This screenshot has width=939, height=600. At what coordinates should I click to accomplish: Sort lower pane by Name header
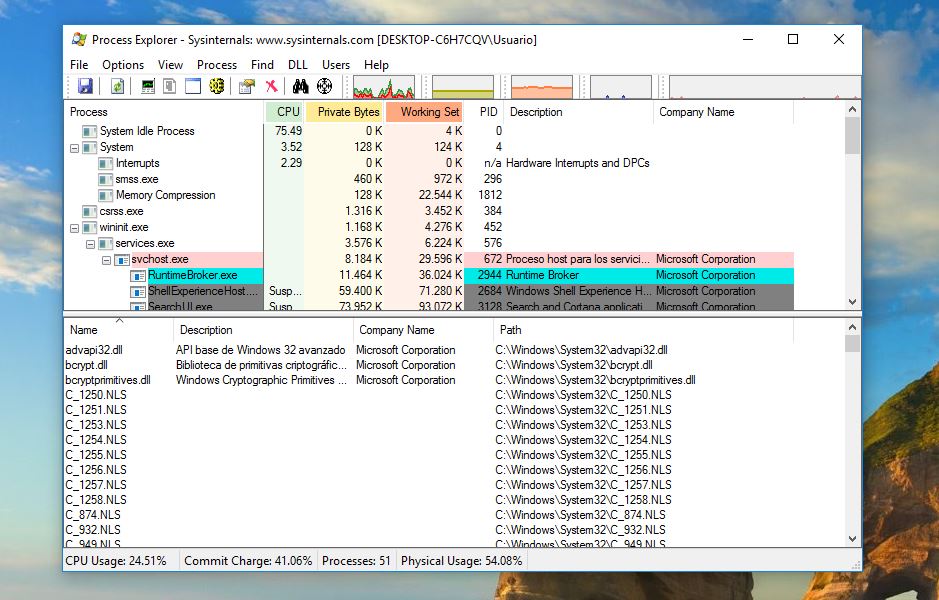click(x=119, y=330)
